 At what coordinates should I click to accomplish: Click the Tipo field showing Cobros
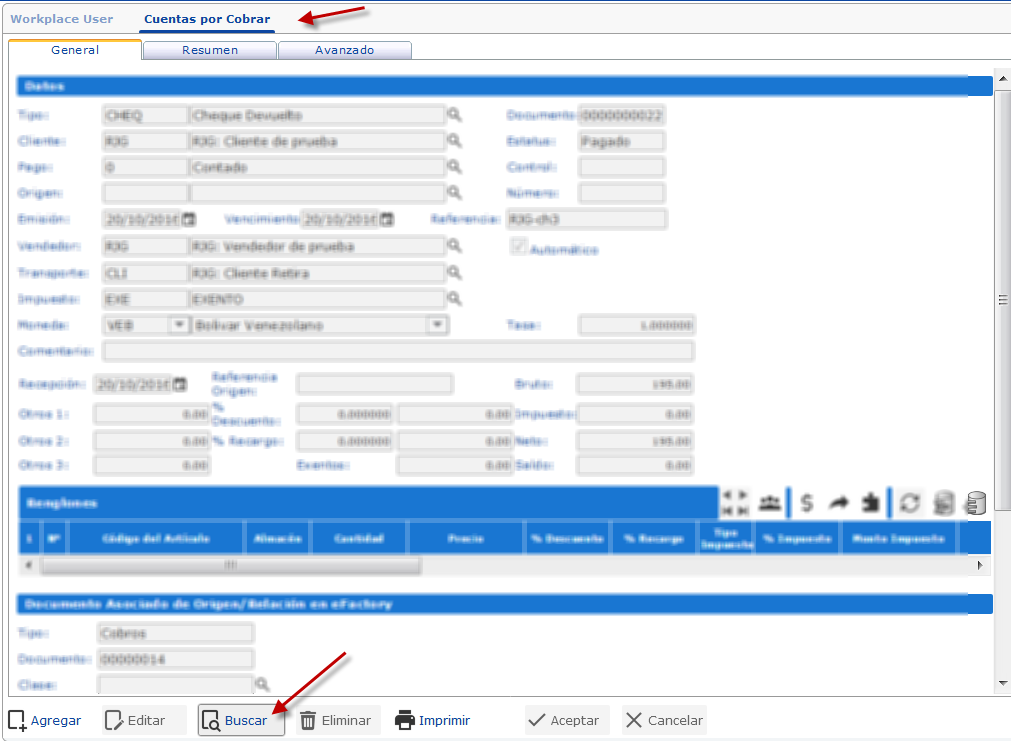tap(175, 633)
